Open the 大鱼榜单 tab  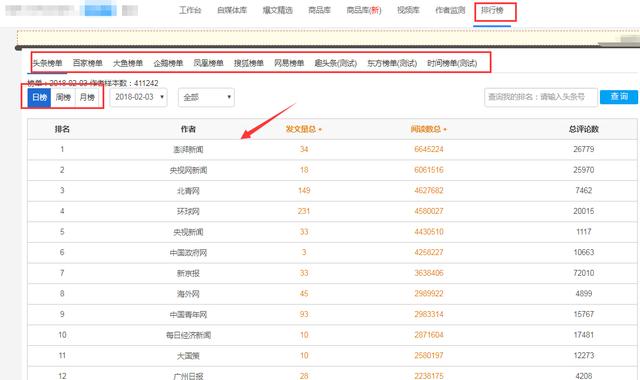point(128,63)
